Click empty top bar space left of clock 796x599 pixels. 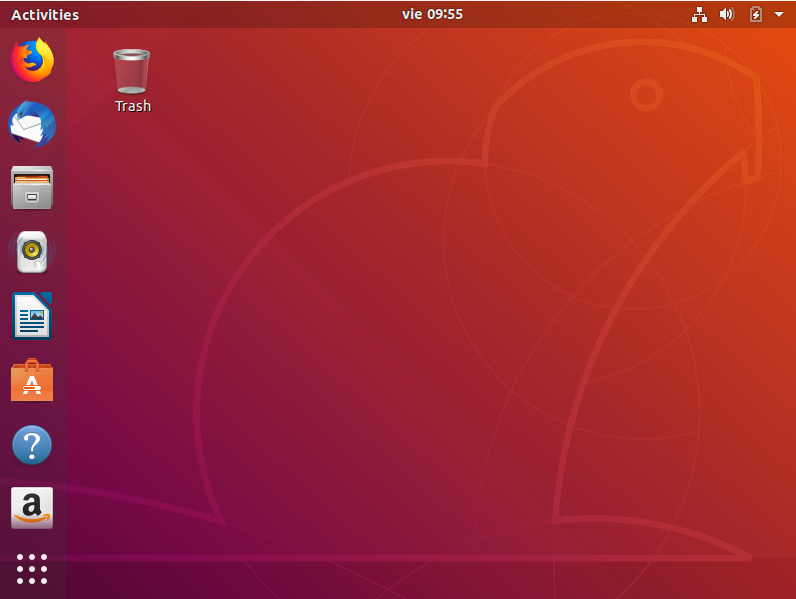pyautogui.click(x=250, y=15)
